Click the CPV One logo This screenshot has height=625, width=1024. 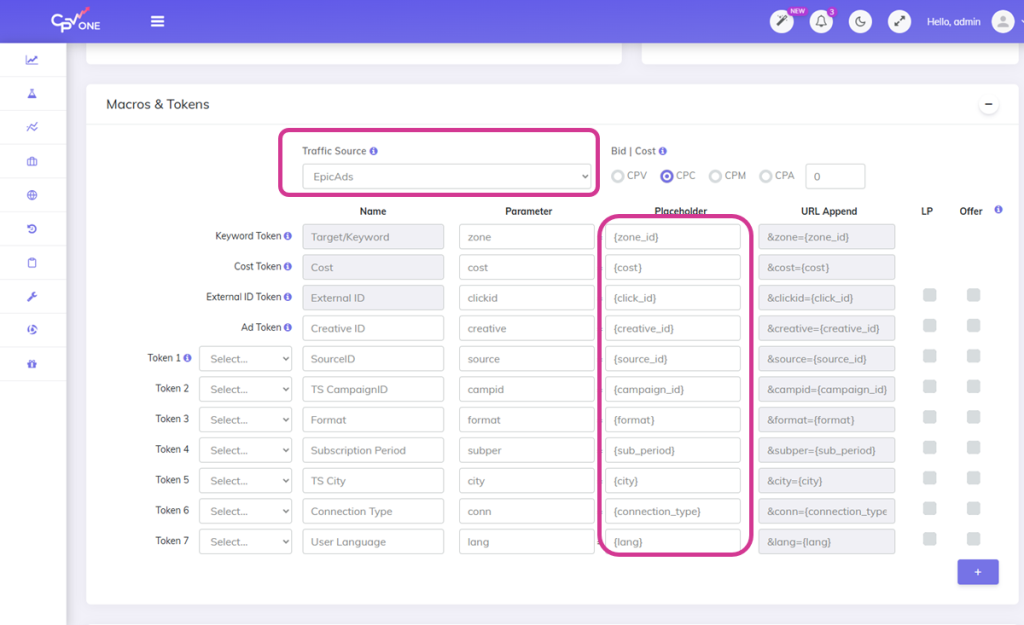(76, 20)
